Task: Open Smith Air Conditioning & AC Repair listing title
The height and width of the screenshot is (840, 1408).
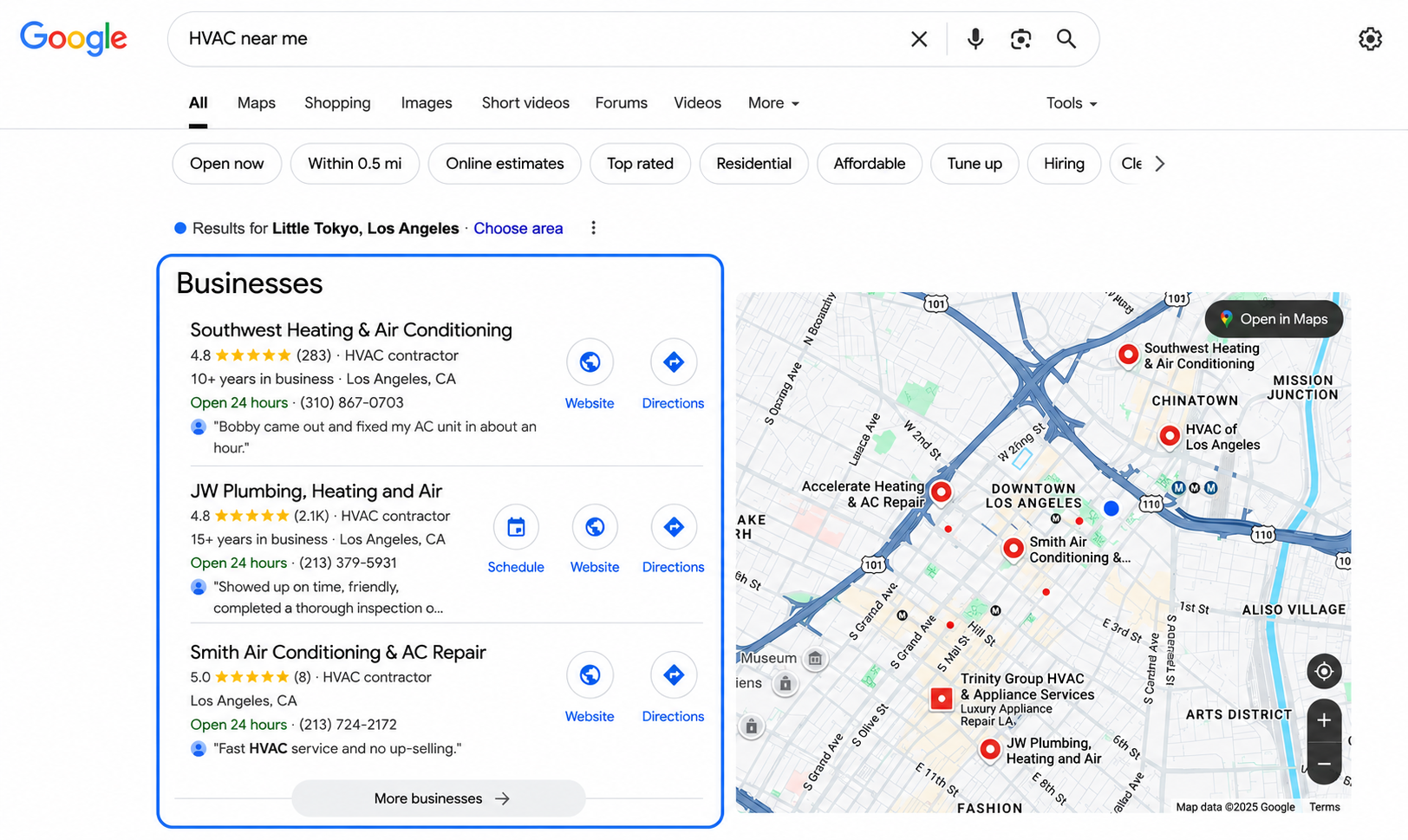Action: 338,653
